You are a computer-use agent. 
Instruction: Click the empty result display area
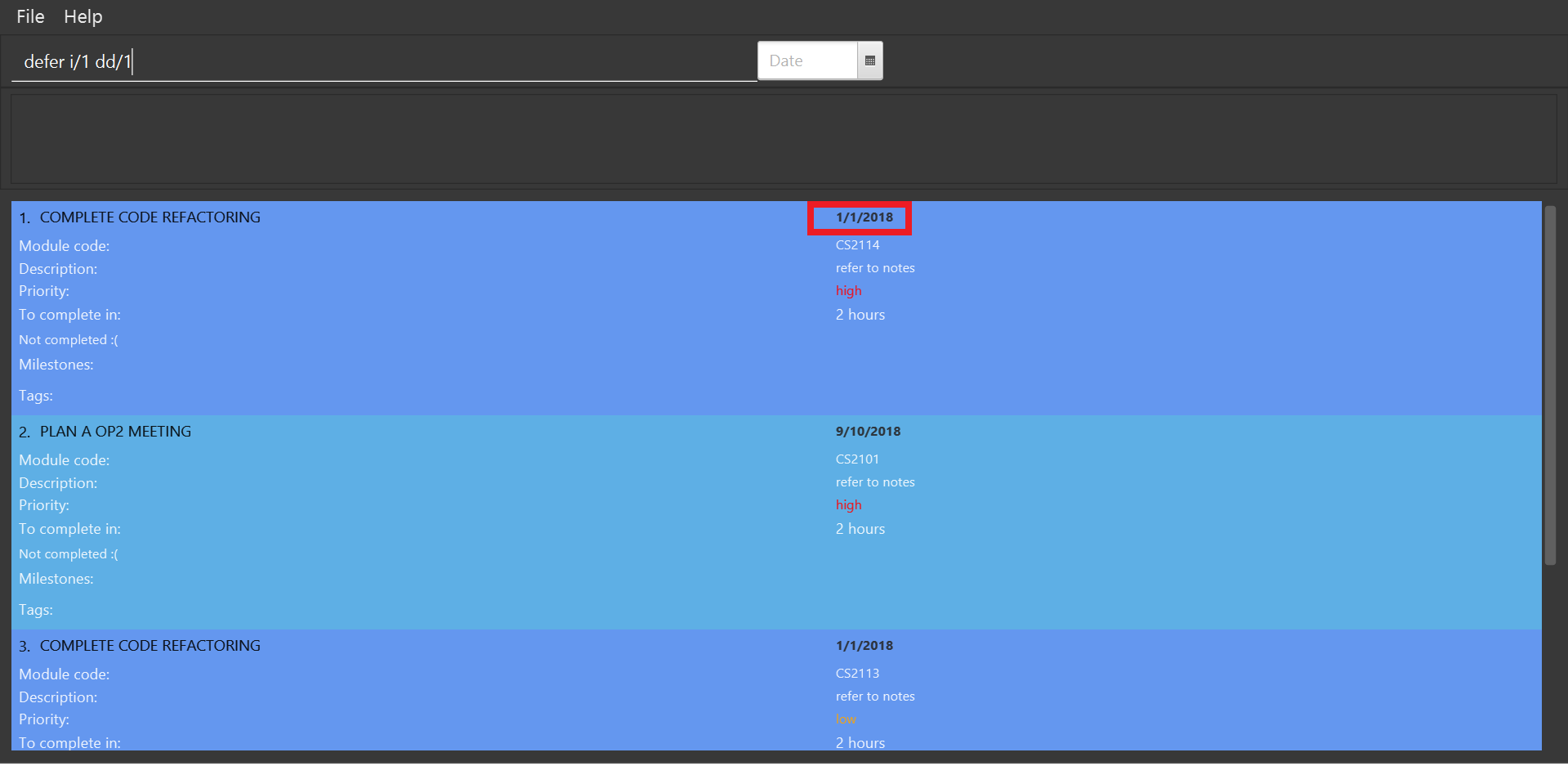784,138
